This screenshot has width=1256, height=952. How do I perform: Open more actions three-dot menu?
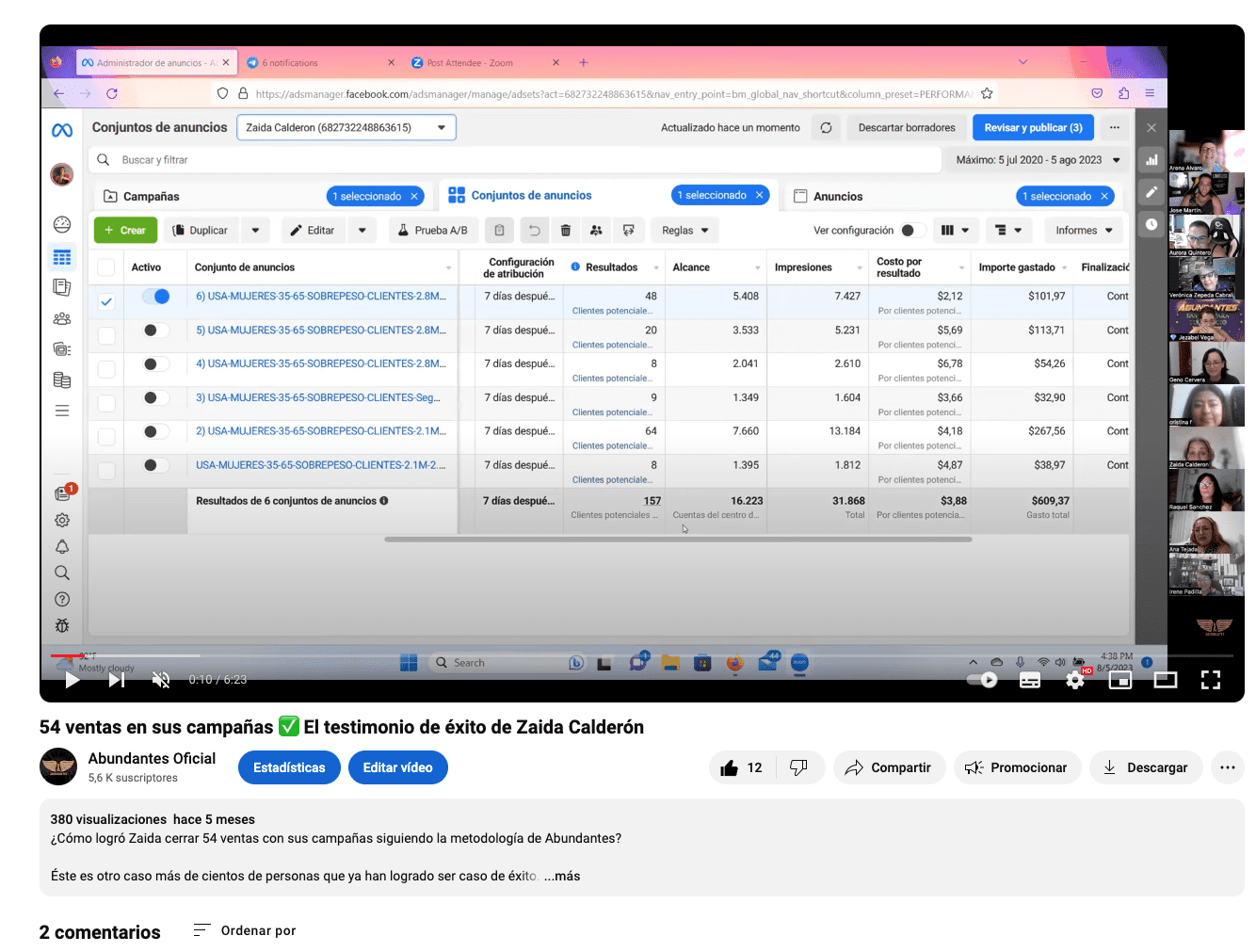pyautogui.click(x=1228, y=767)
